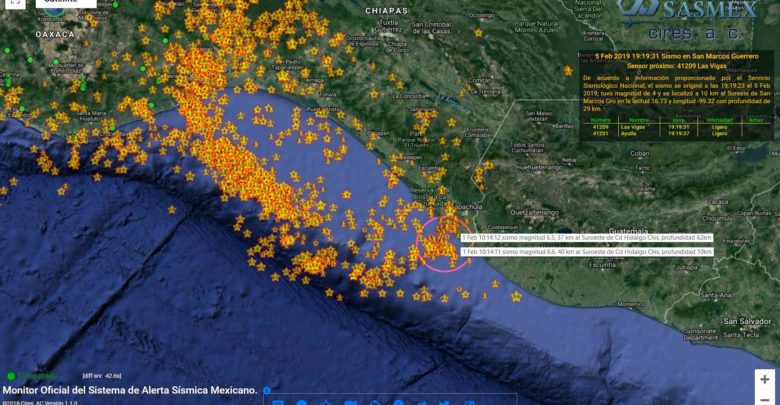Image resolution: width=780 pixels, height=405 pixels.
Task: Click the magnitude 6.5 earthquake tooltip
Action: click(586, 238)
